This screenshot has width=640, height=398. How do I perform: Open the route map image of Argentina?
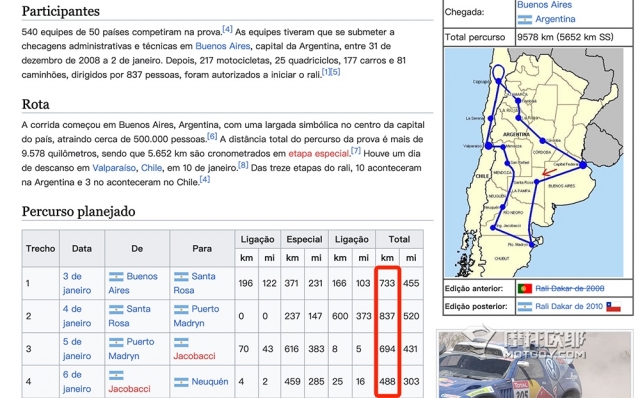pyautogui.click(x=534, y=163)
